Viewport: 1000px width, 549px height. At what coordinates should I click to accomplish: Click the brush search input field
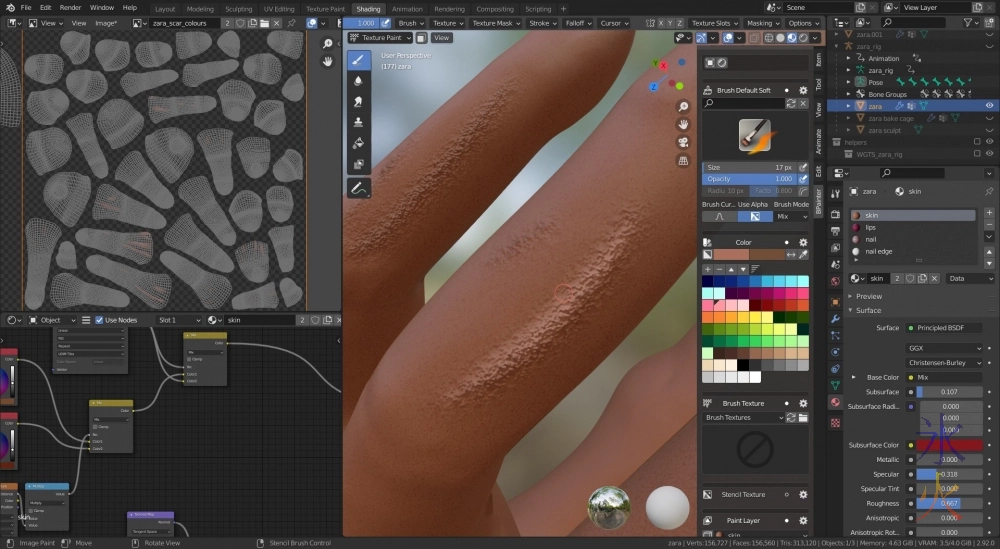744,103
